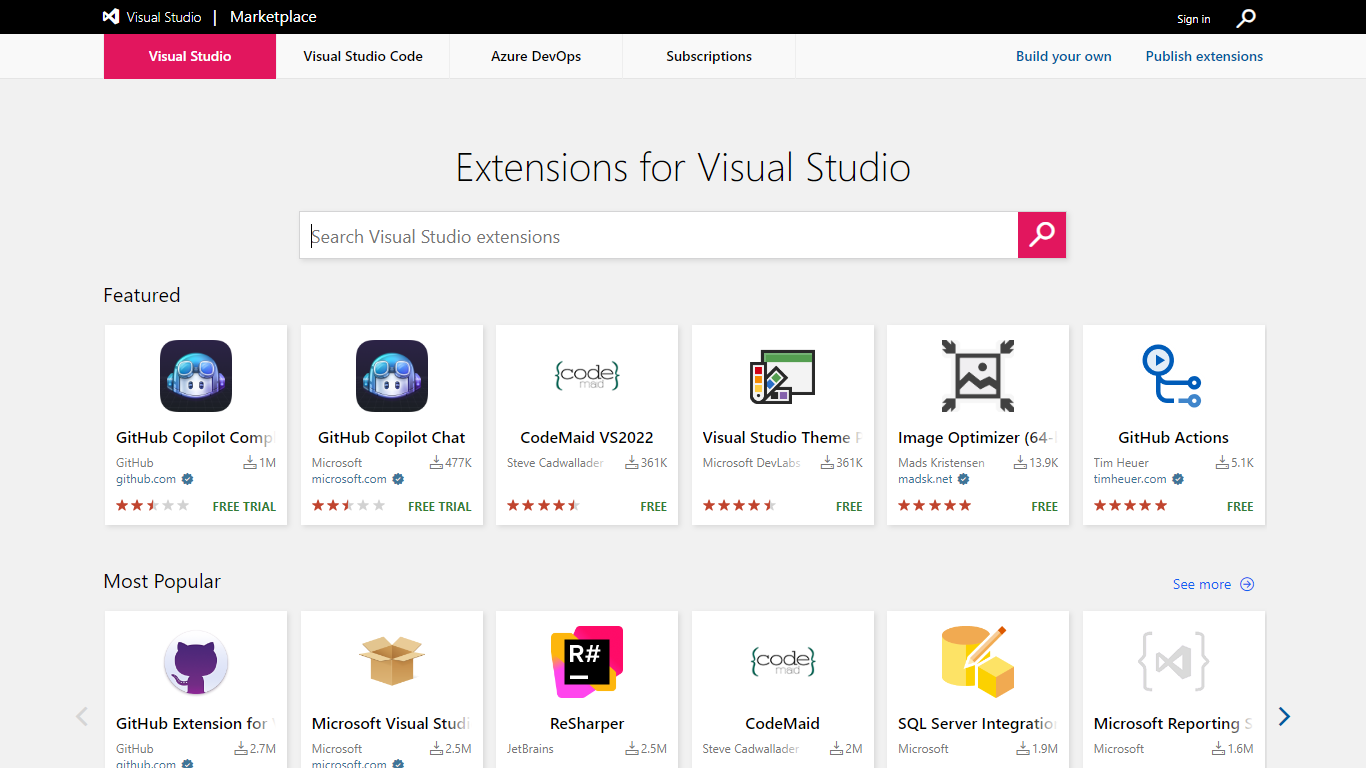Click the circled arrow next to See more
Viewport: 1366px width, 768px height.
(1247, 584)
